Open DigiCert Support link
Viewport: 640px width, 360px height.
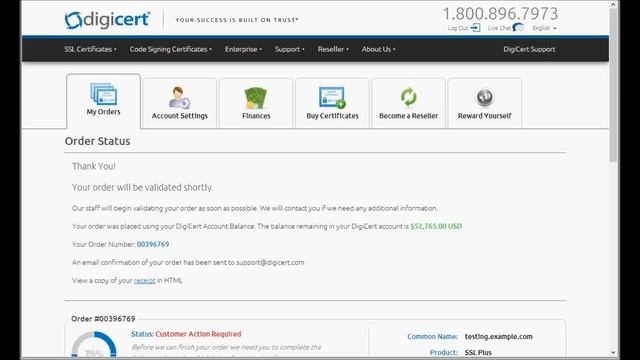[529, 49]
